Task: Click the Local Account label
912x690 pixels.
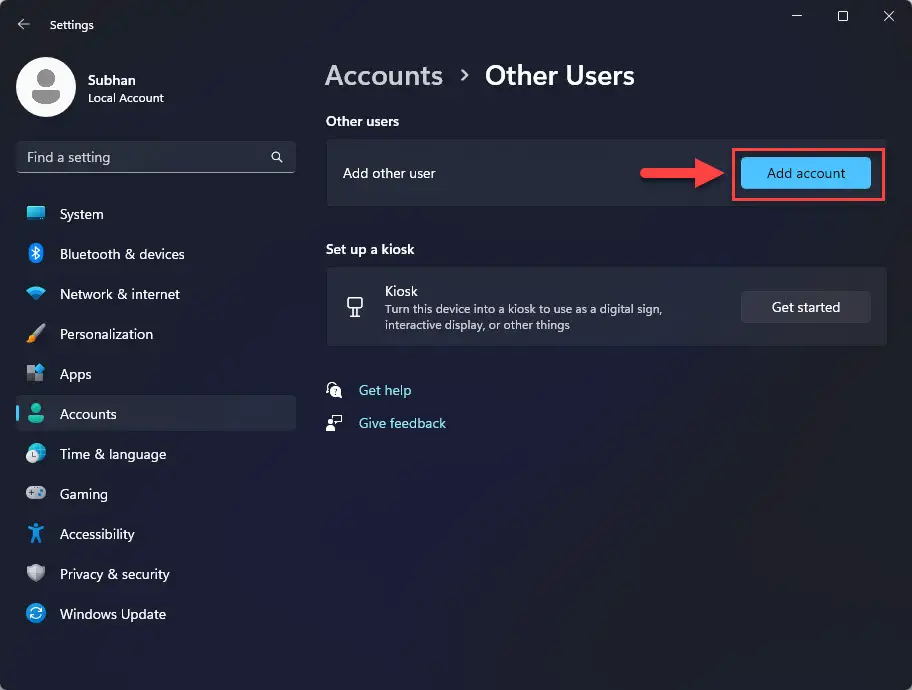Action: pos(126,98)
